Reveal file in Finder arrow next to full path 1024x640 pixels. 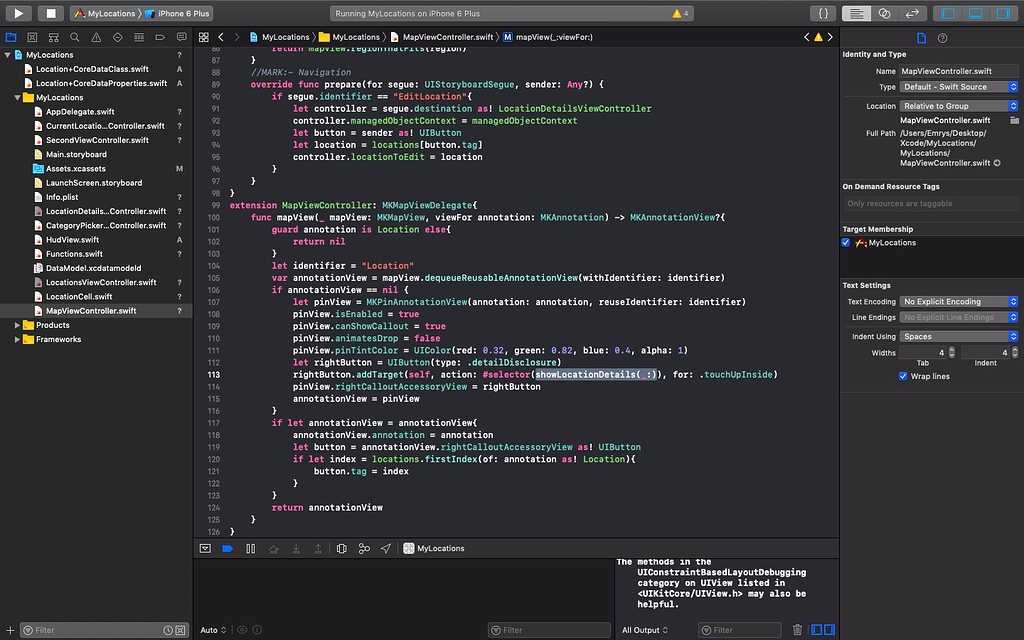tap(997, 163)
